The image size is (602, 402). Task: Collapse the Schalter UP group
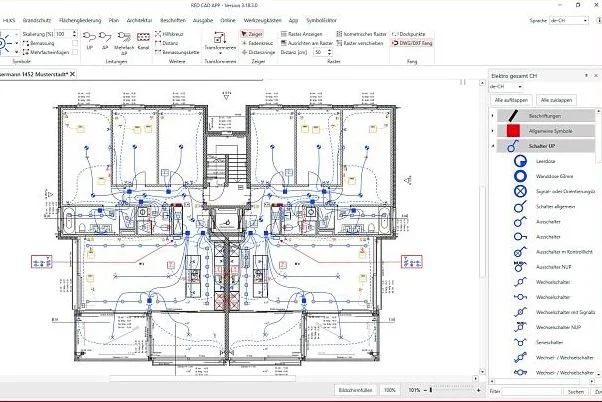click(x=493, y=146)
